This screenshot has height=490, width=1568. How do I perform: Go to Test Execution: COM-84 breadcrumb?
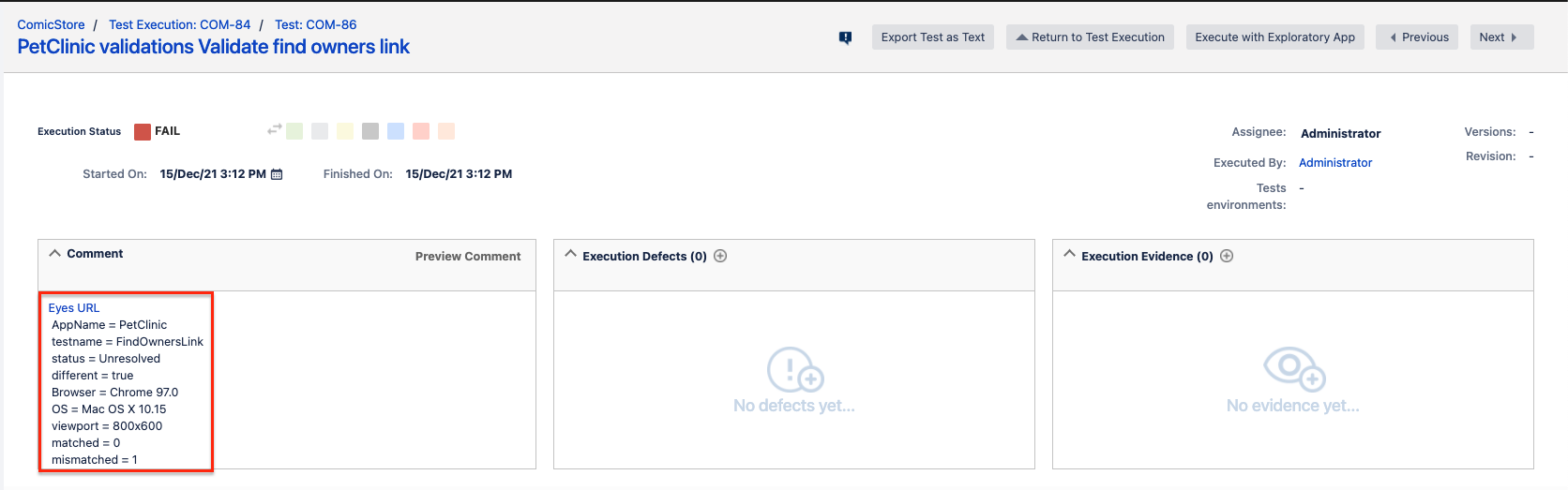point(180,24)
